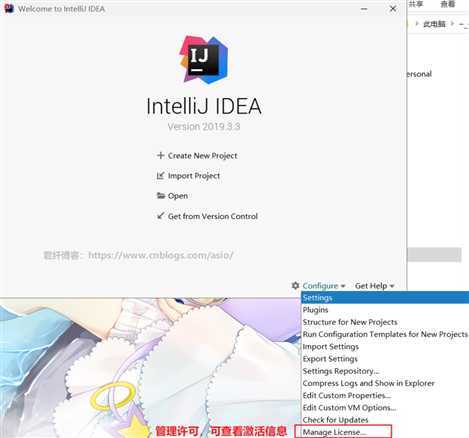Click the Import Project chart icon
Screen dimensions: 469x438
click(161, 176)
